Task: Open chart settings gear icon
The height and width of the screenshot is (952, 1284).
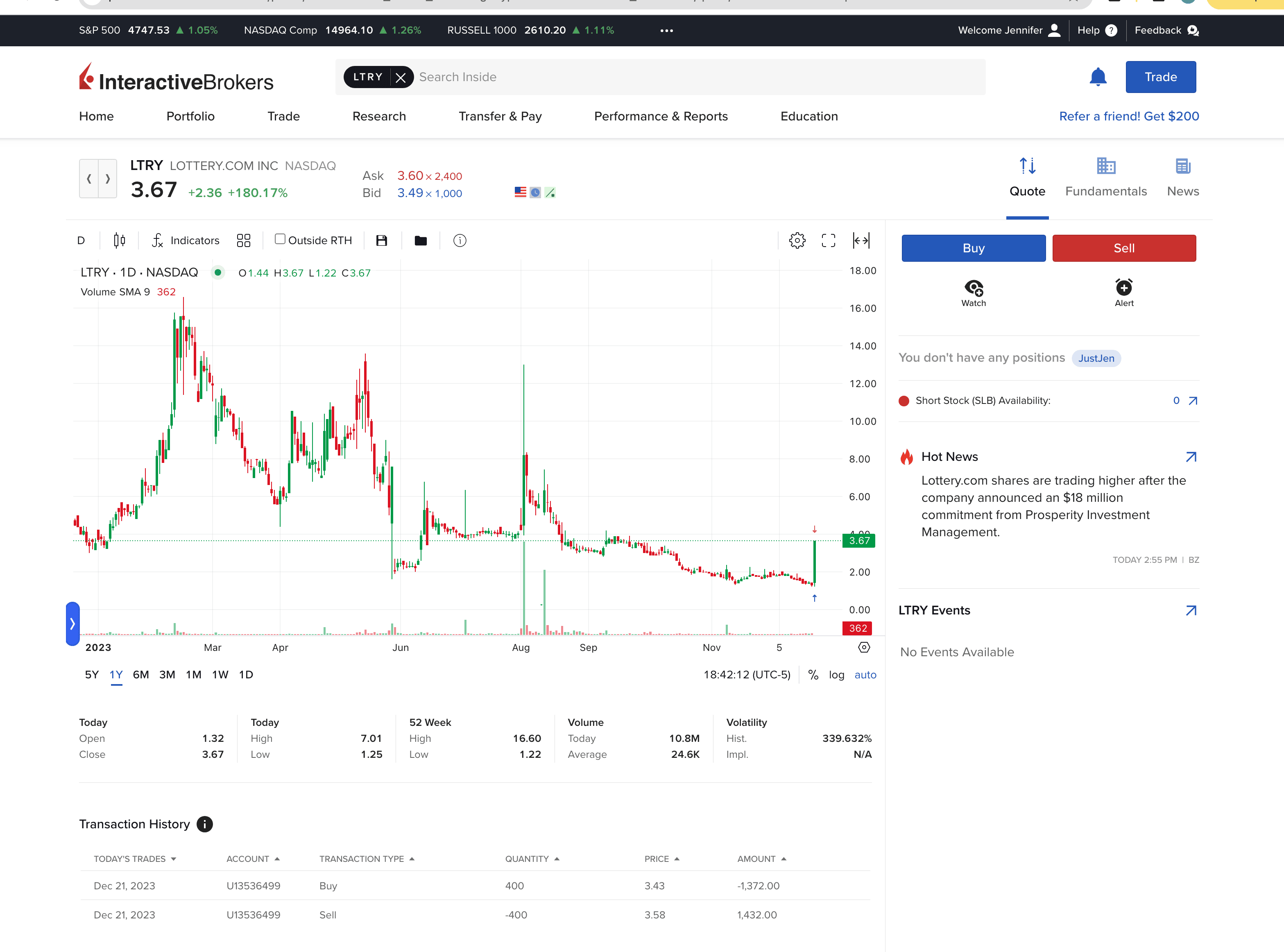Action: coord(797,240)
